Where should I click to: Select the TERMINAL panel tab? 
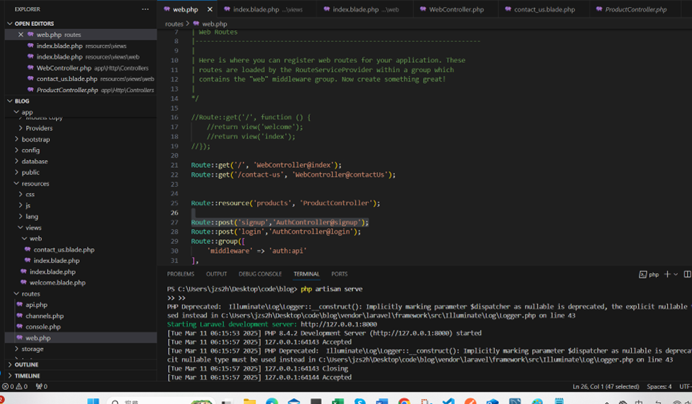point(306,274)
